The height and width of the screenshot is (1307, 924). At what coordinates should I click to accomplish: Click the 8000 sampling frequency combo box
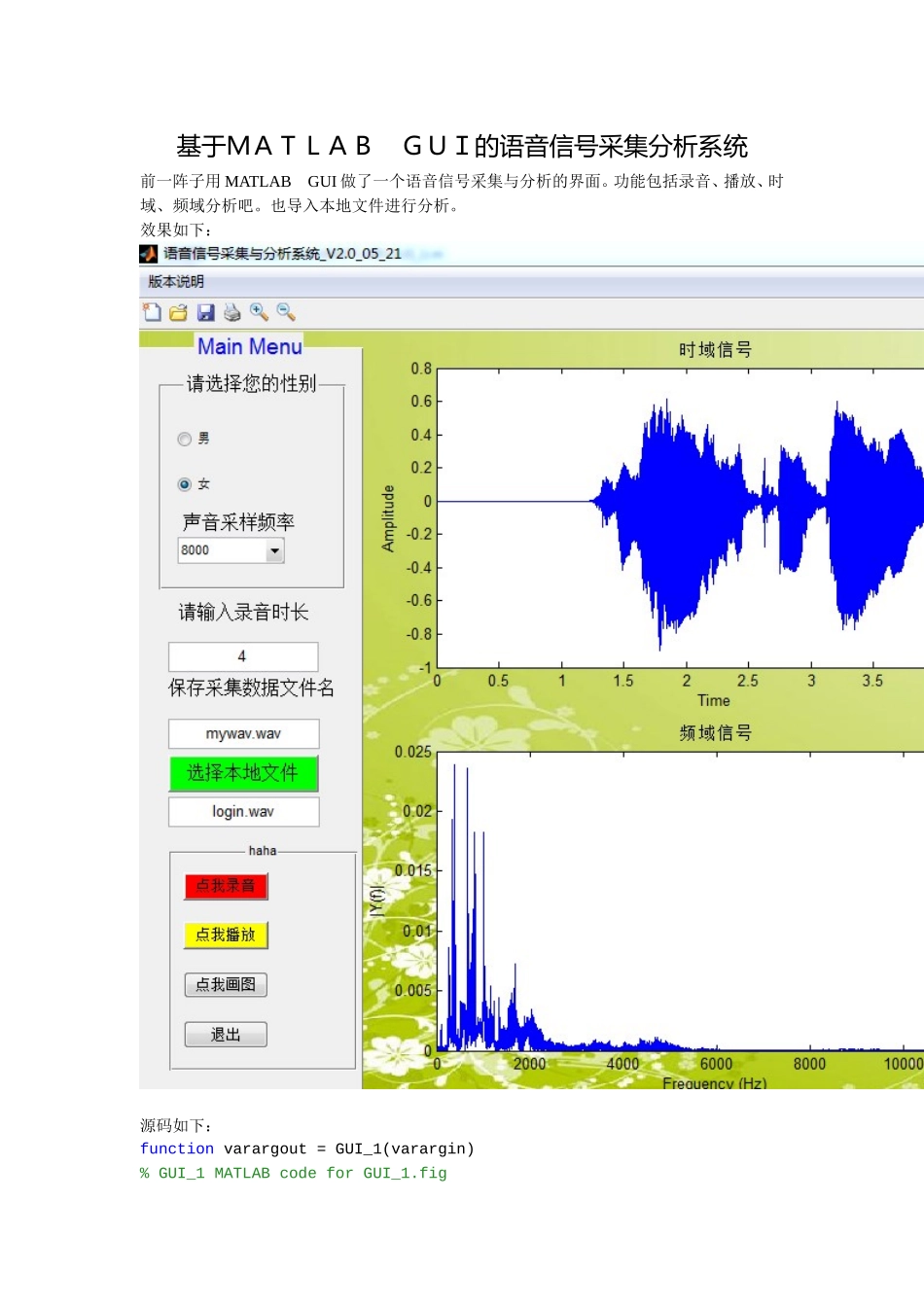pyautogui.click(x=222, y=551)
